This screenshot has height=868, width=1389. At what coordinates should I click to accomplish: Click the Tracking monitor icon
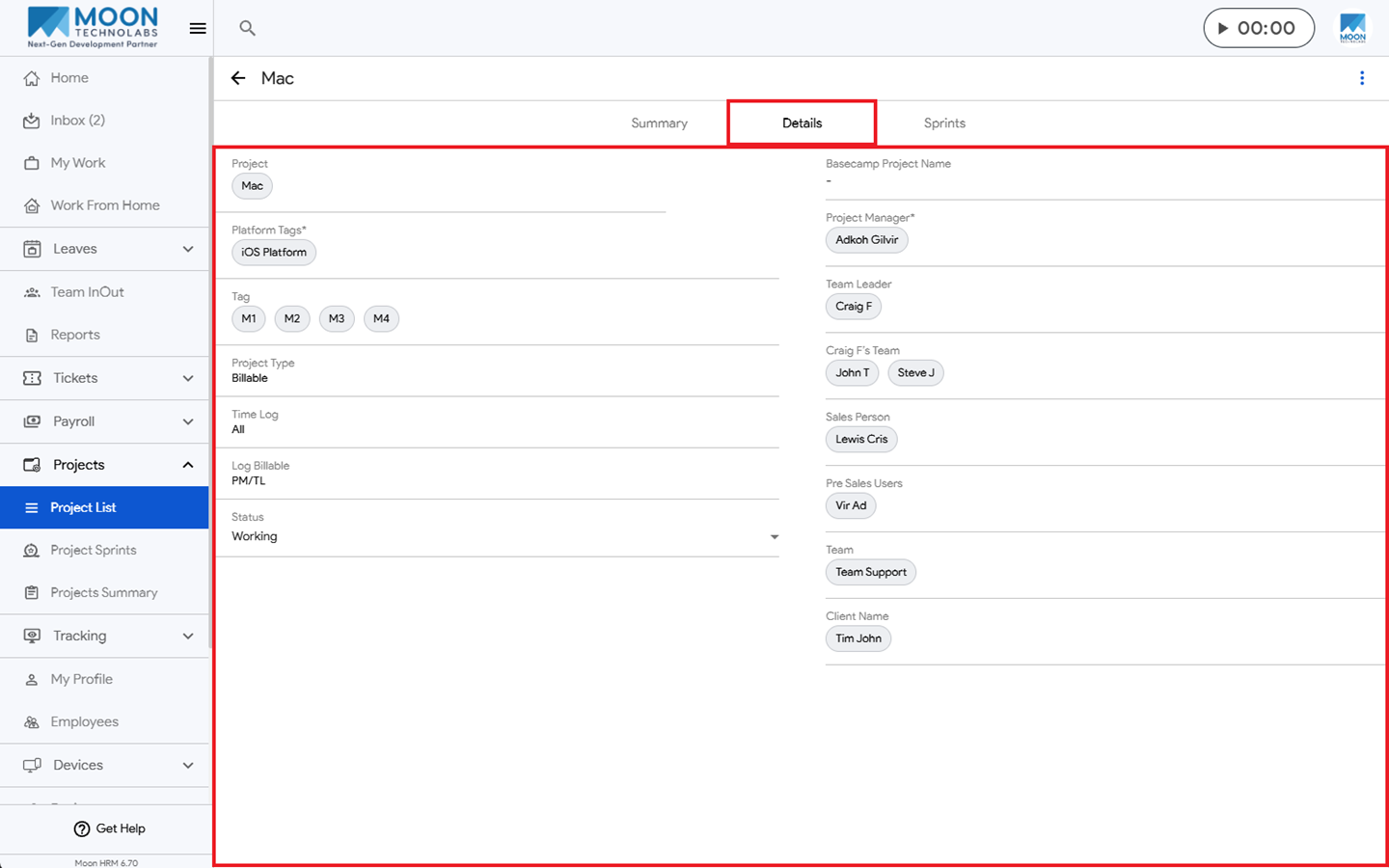coord(32,636)
